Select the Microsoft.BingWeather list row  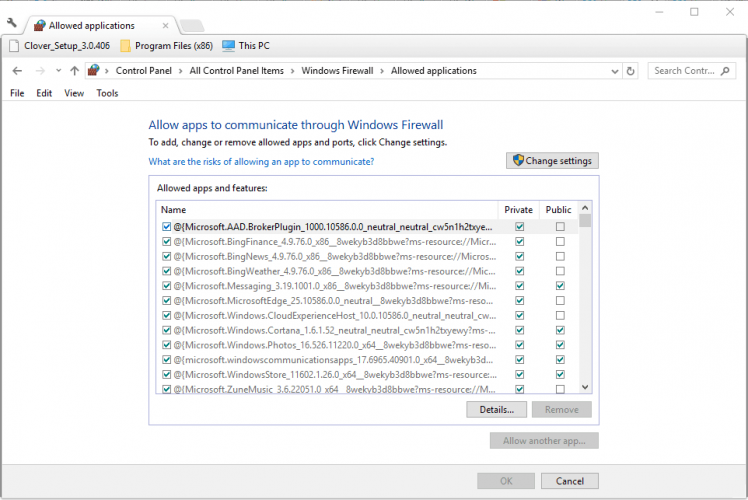(x=367, y=271)
